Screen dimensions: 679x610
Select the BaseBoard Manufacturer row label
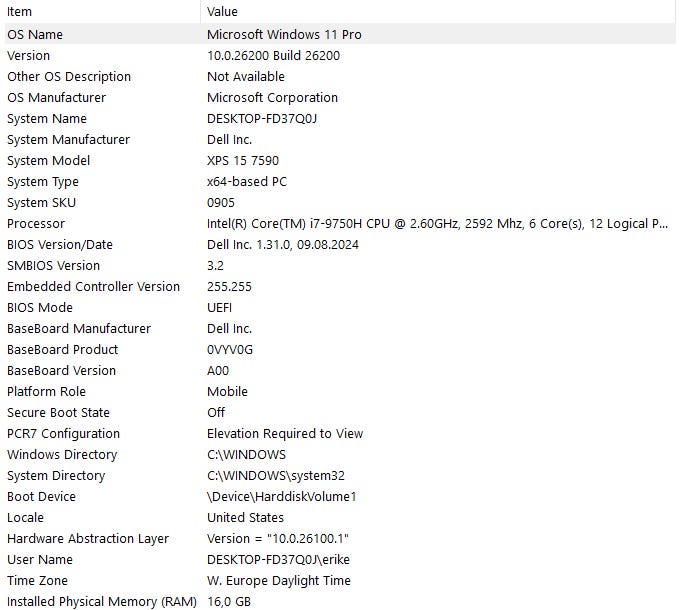(x=79, y=329)
